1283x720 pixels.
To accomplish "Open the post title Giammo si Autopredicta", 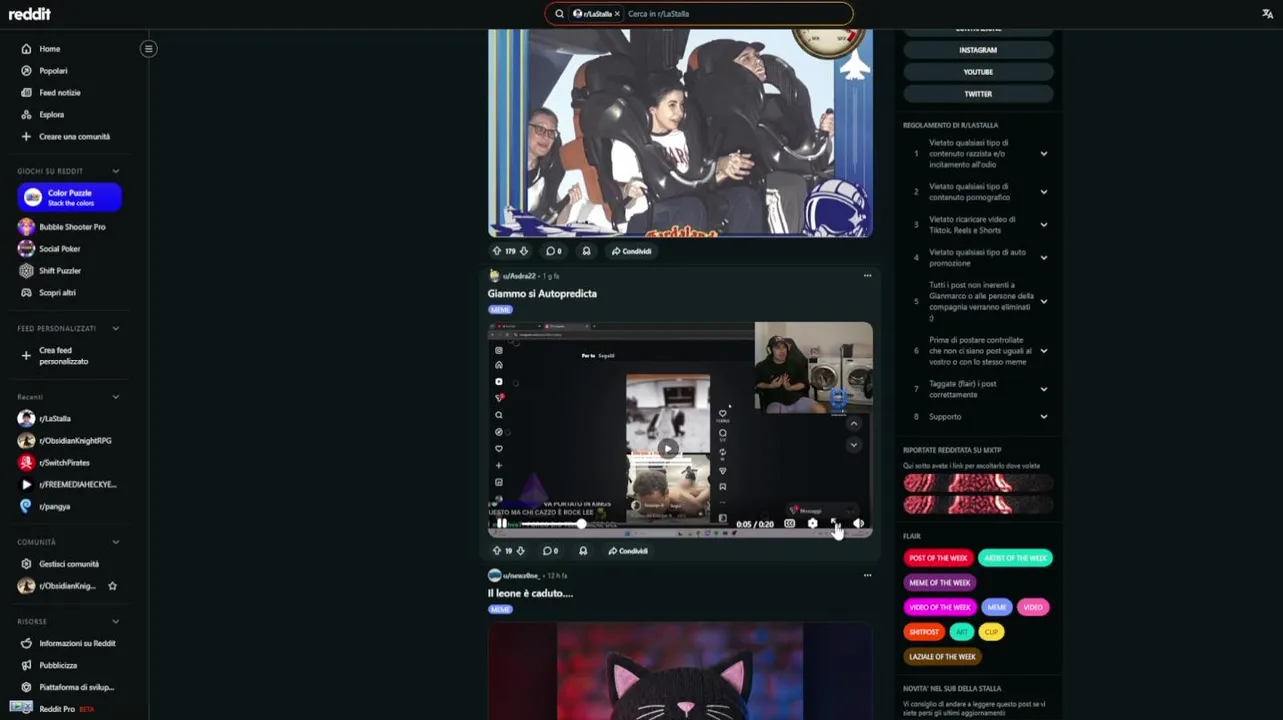I will 542,294.
